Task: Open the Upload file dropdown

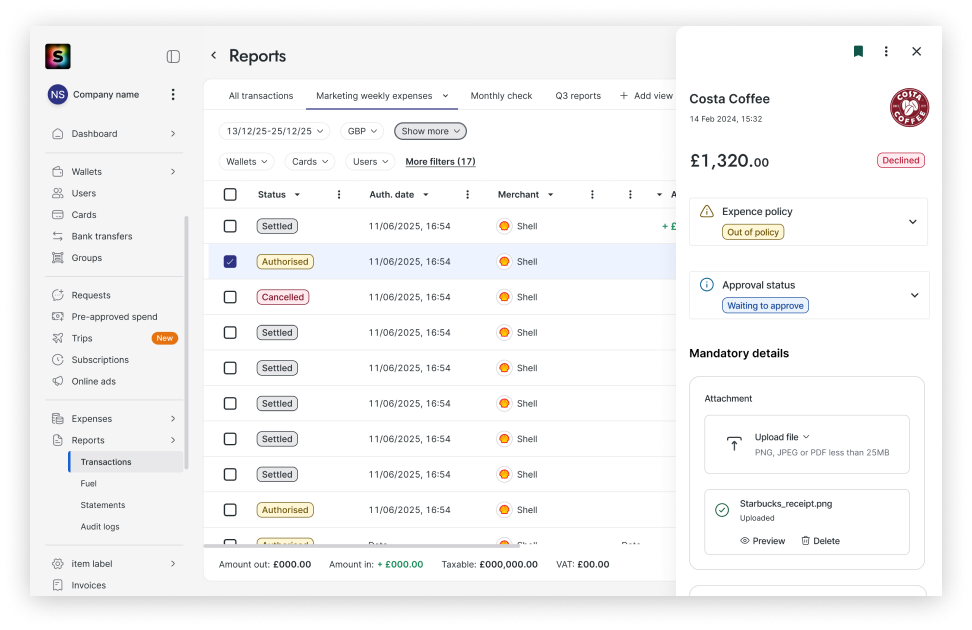Action: pyautogui.click(x=782, y=437)
